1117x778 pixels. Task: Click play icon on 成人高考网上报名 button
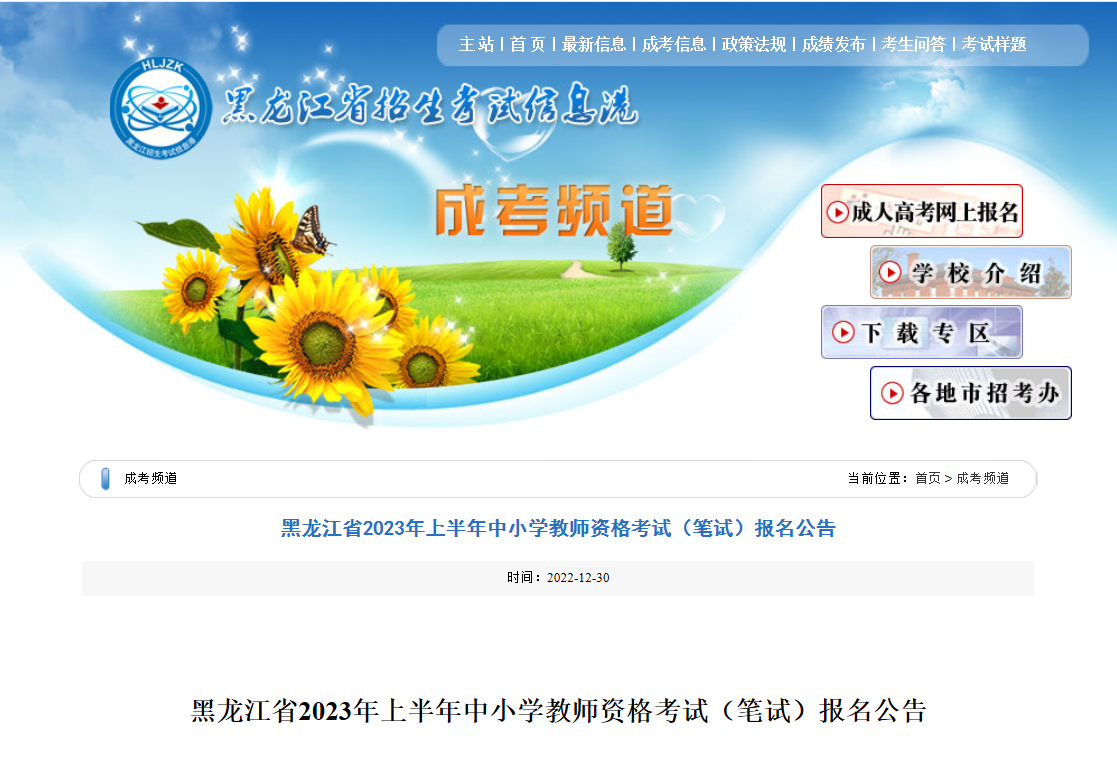pyautogui.click(x=837, y=212)
